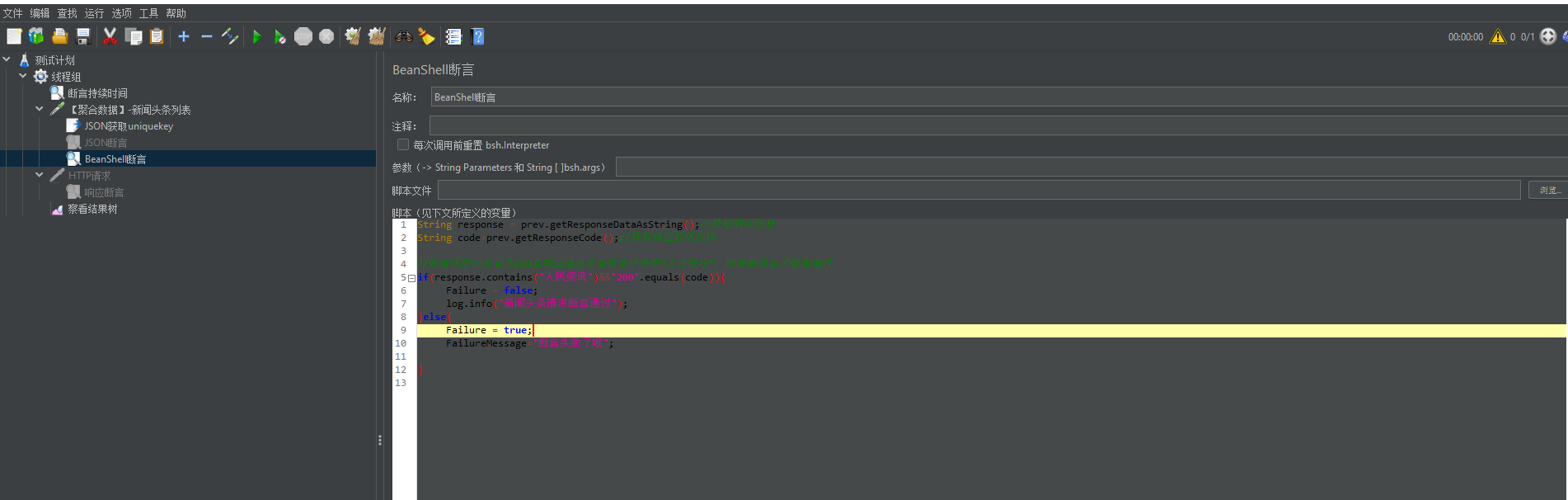This screenshot has width=1568, height=500.
Task: Open the 选项 menu
Action: click(121, 13)
